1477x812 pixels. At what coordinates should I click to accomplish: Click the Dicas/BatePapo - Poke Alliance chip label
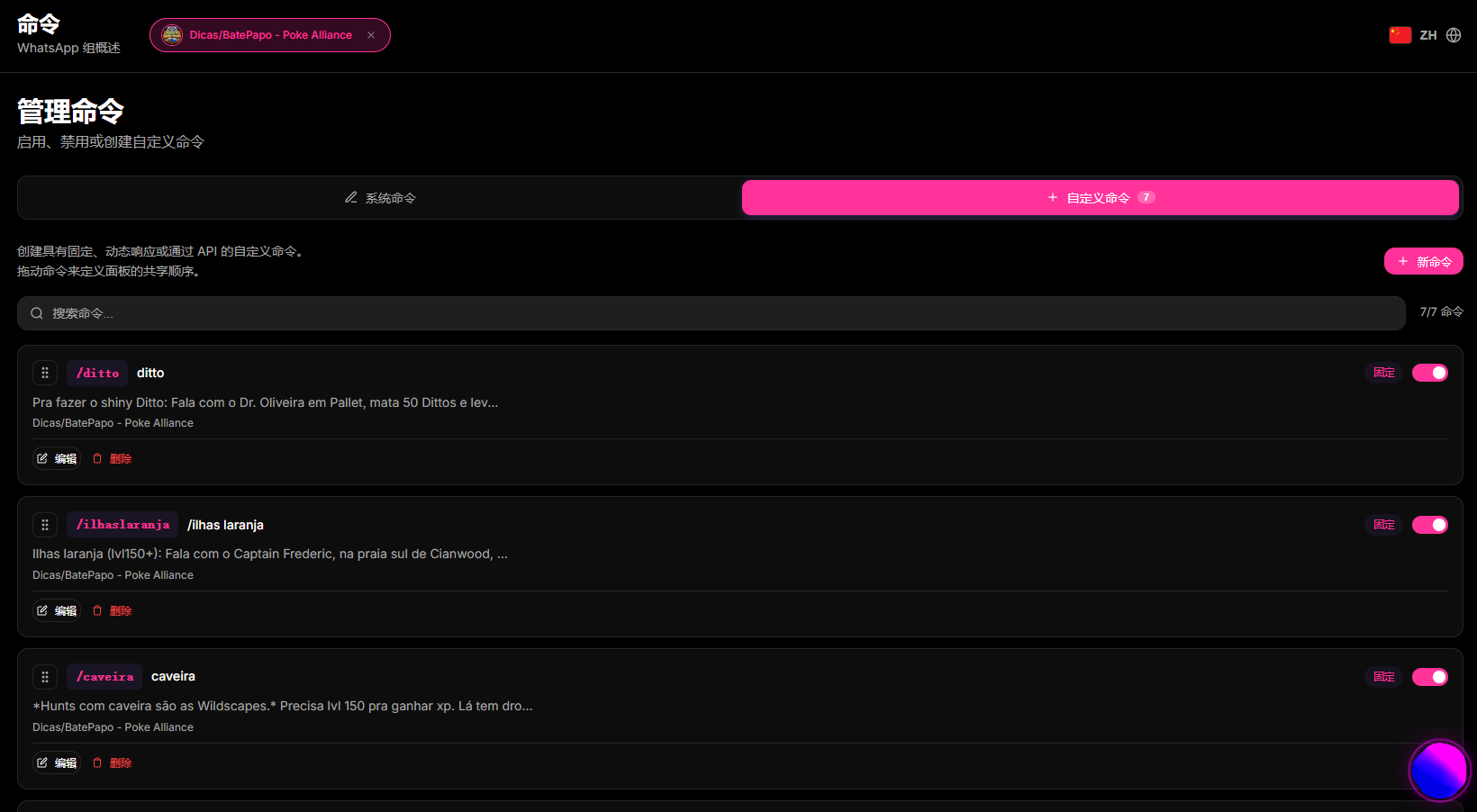(271, 35)
